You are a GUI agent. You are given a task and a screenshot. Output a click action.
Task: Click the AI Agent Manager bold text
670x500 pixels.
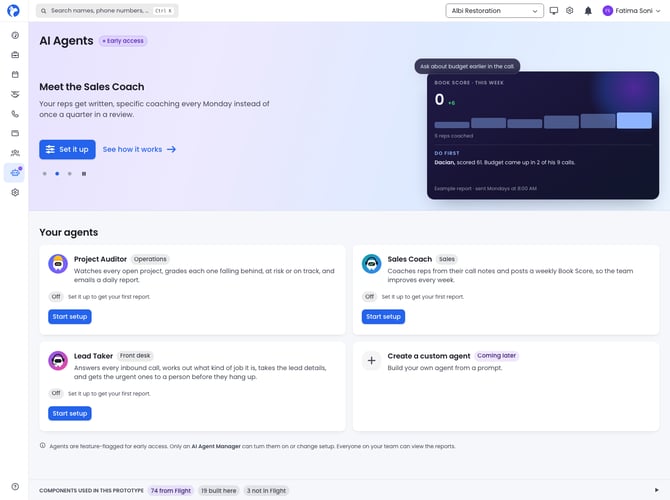click(x=216, y=446)
